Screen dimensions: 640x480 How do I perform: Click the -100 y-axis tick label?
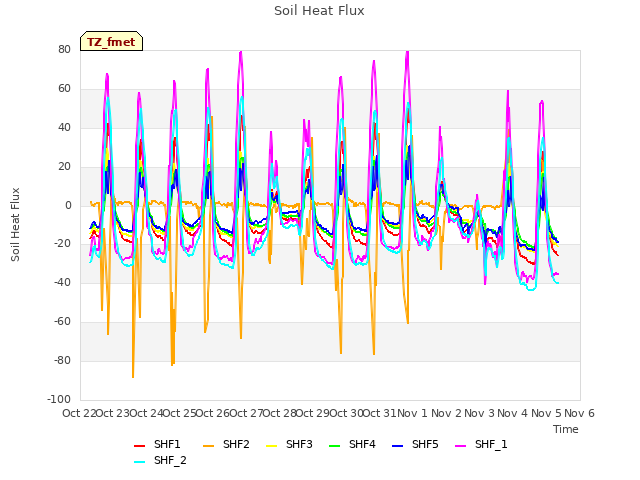click(59, 400)
